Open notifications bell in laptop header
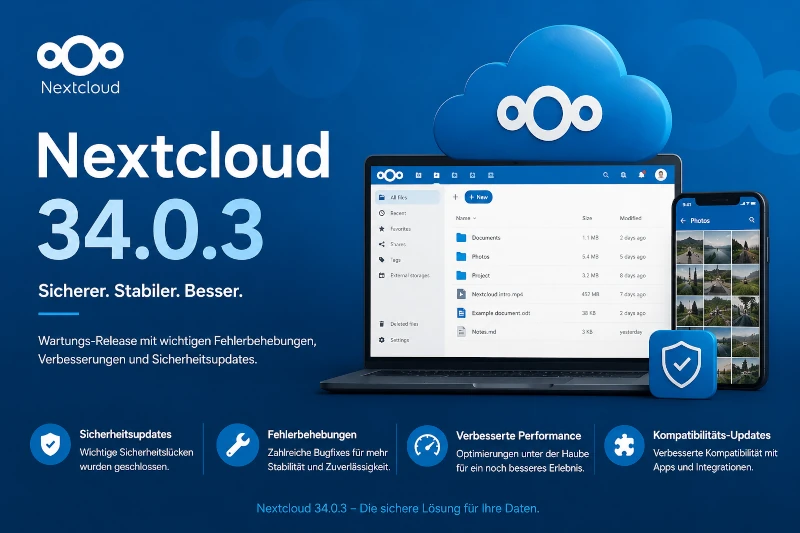Viewport: 800px width, 533px height. pyautogui.click(x=641, y=175)
